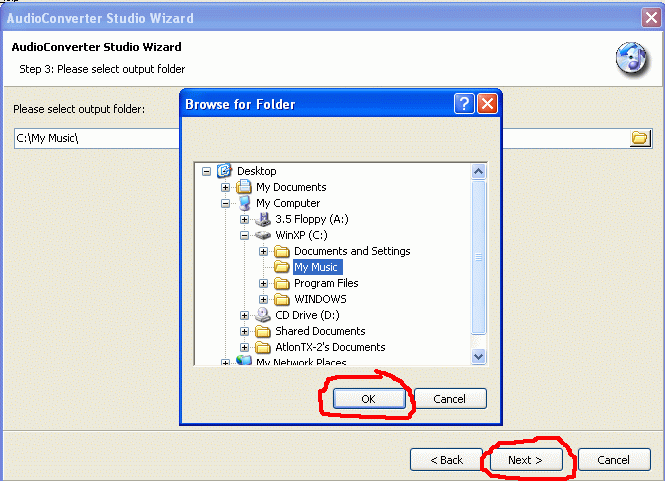This screenshot has width=665, height=481.
Task: Click the Desktop icon in folder tree
Action: point(224,171)
